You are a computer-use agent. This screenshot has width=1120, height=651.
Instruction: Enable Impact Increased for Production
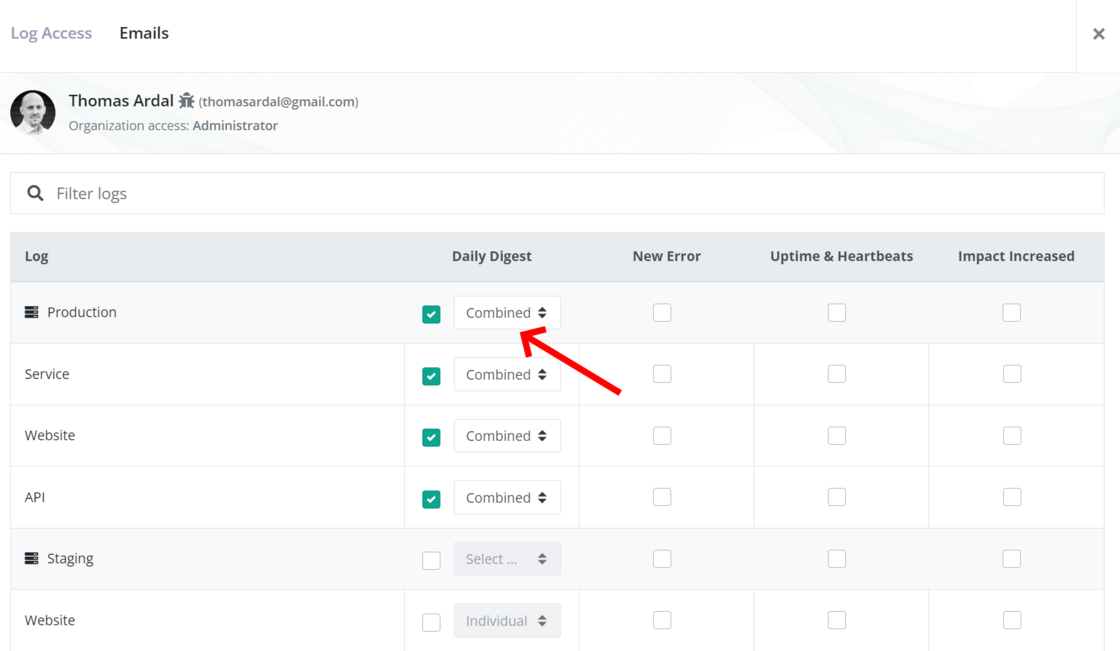pyautogui.click(x=1011, y=312)
